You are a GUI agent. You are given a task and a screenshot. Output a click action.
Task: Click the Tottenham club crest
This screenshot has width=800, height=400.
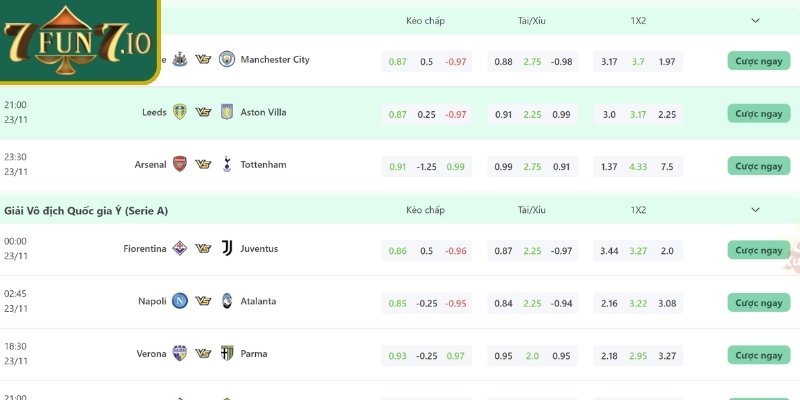coord(226,165)
